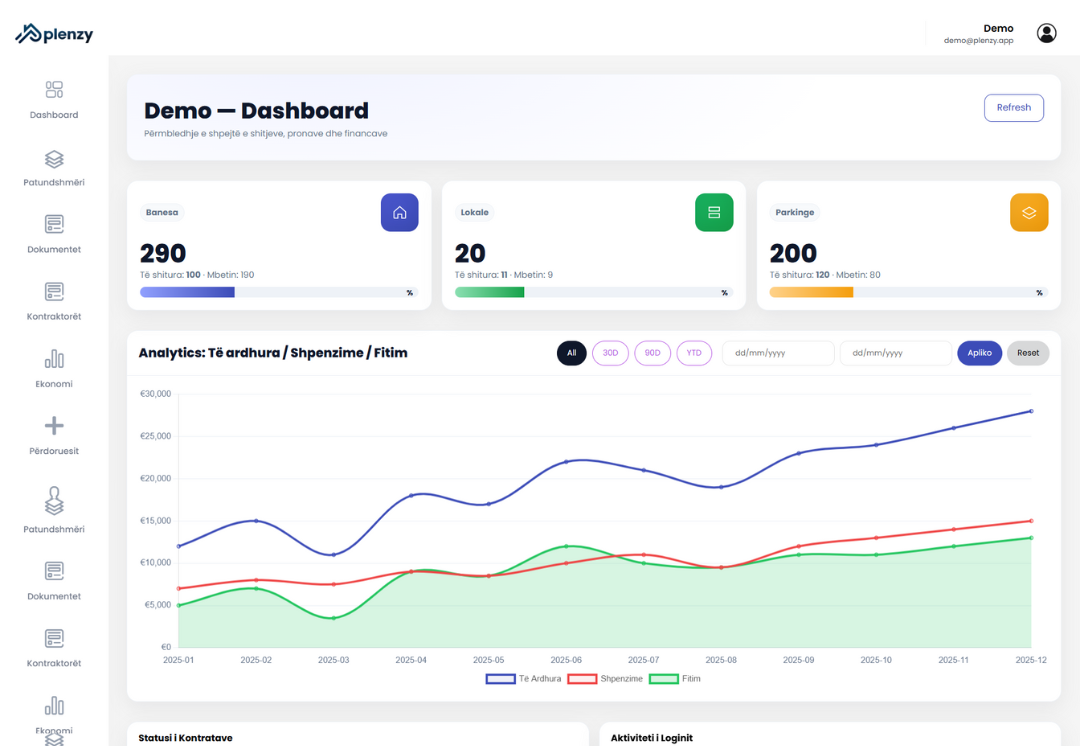Select the Përdoruesit plus icon
Viewport: 1080px width, 746px height.
pyautogui.click(x=53, y=428)
